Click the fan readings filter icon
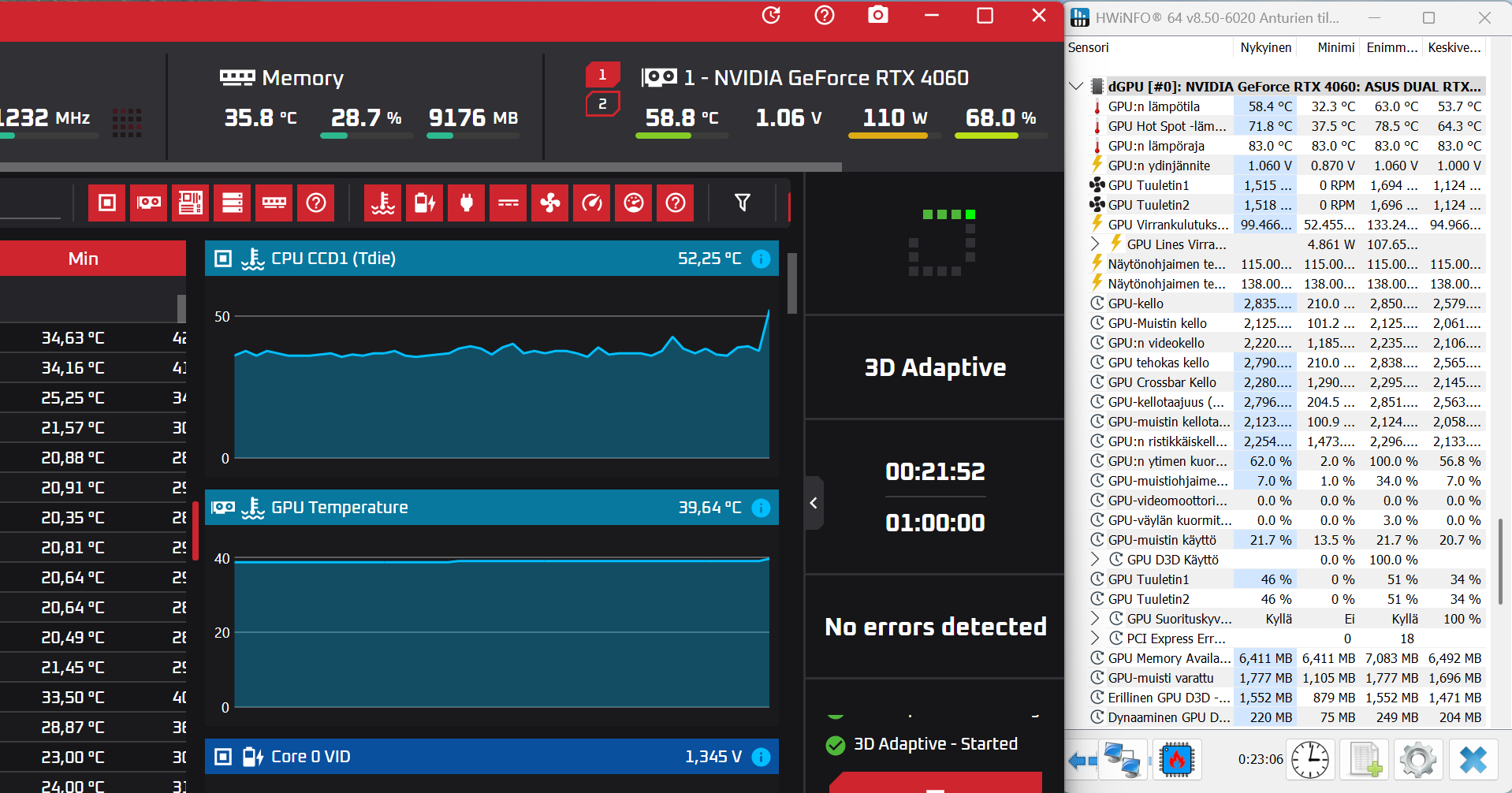Image resolution: width=1512 pixels, height=793 pixels. point(550,203)
